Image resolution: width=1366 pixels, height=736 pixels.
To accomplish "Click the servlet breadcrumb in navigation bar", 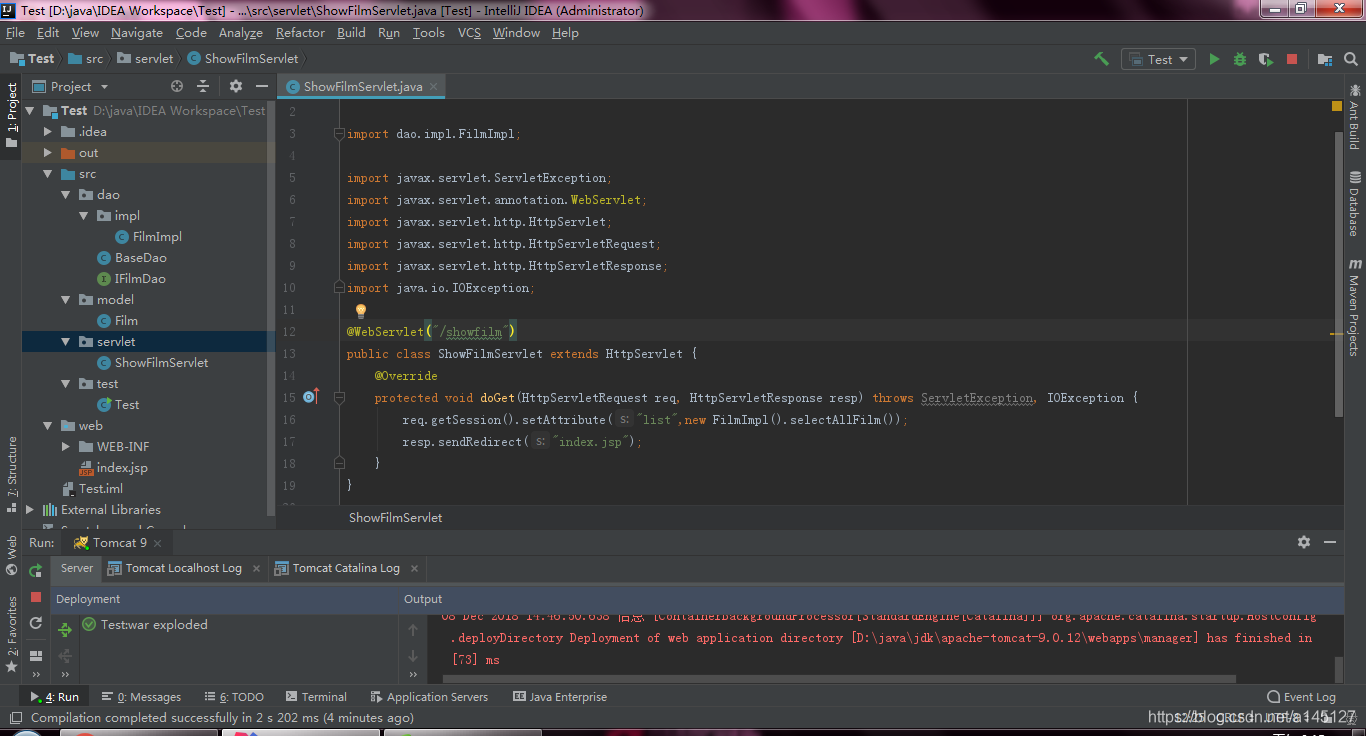I will [146, 59].
